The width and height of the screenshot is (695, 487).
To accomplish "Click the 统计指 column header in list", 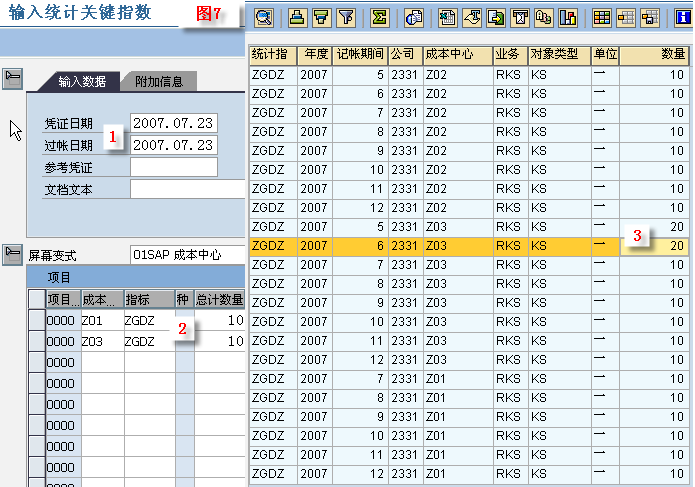I will tap(273, 55).
